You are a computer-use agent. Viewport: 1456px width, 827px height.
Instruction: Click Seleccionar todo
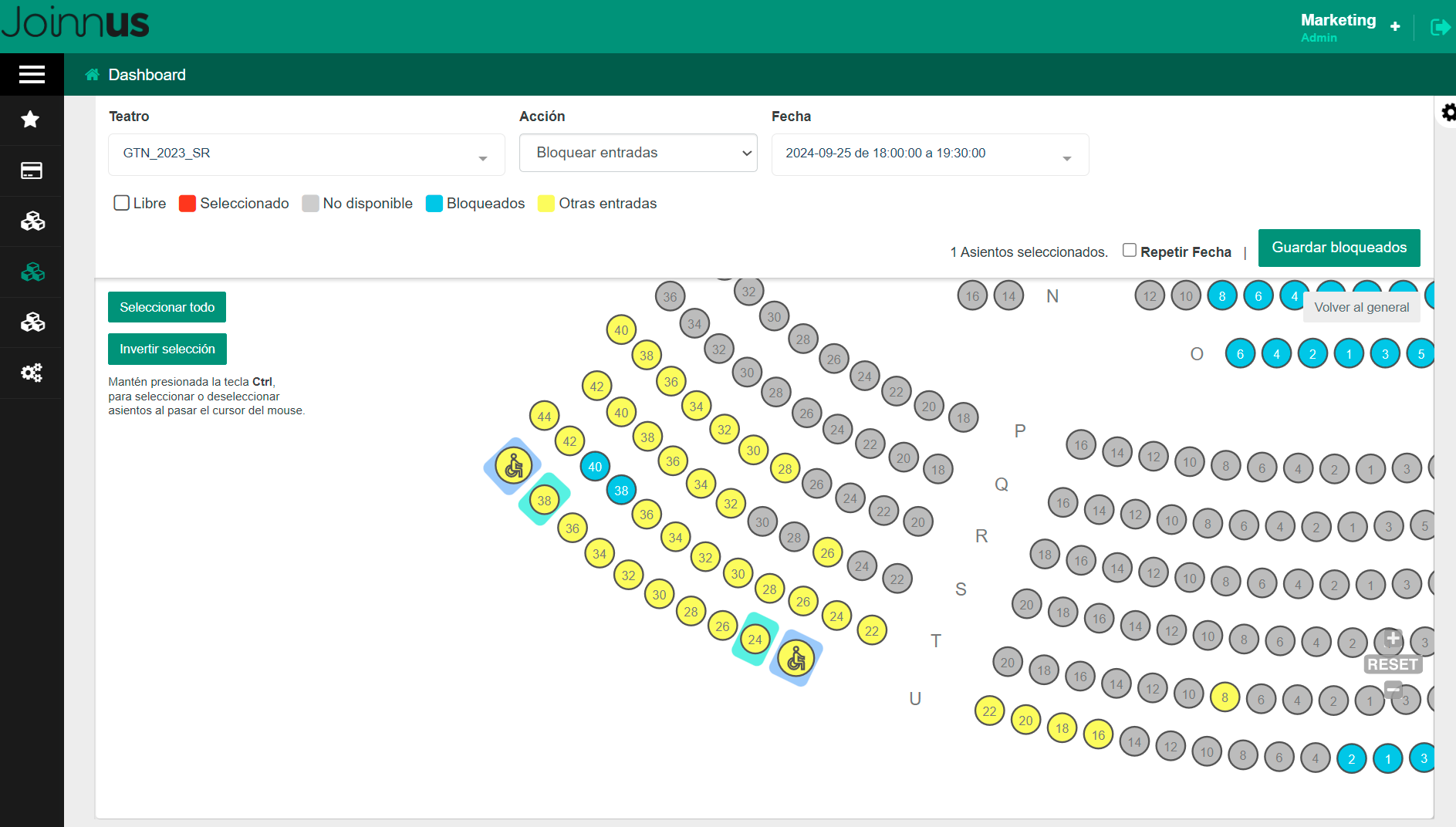click(167, 306)
